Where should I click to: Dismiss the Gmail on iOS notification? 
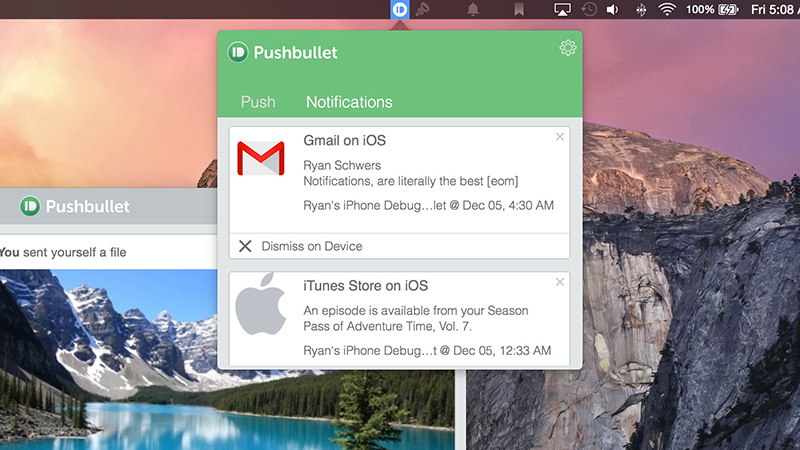pos(560,136)
